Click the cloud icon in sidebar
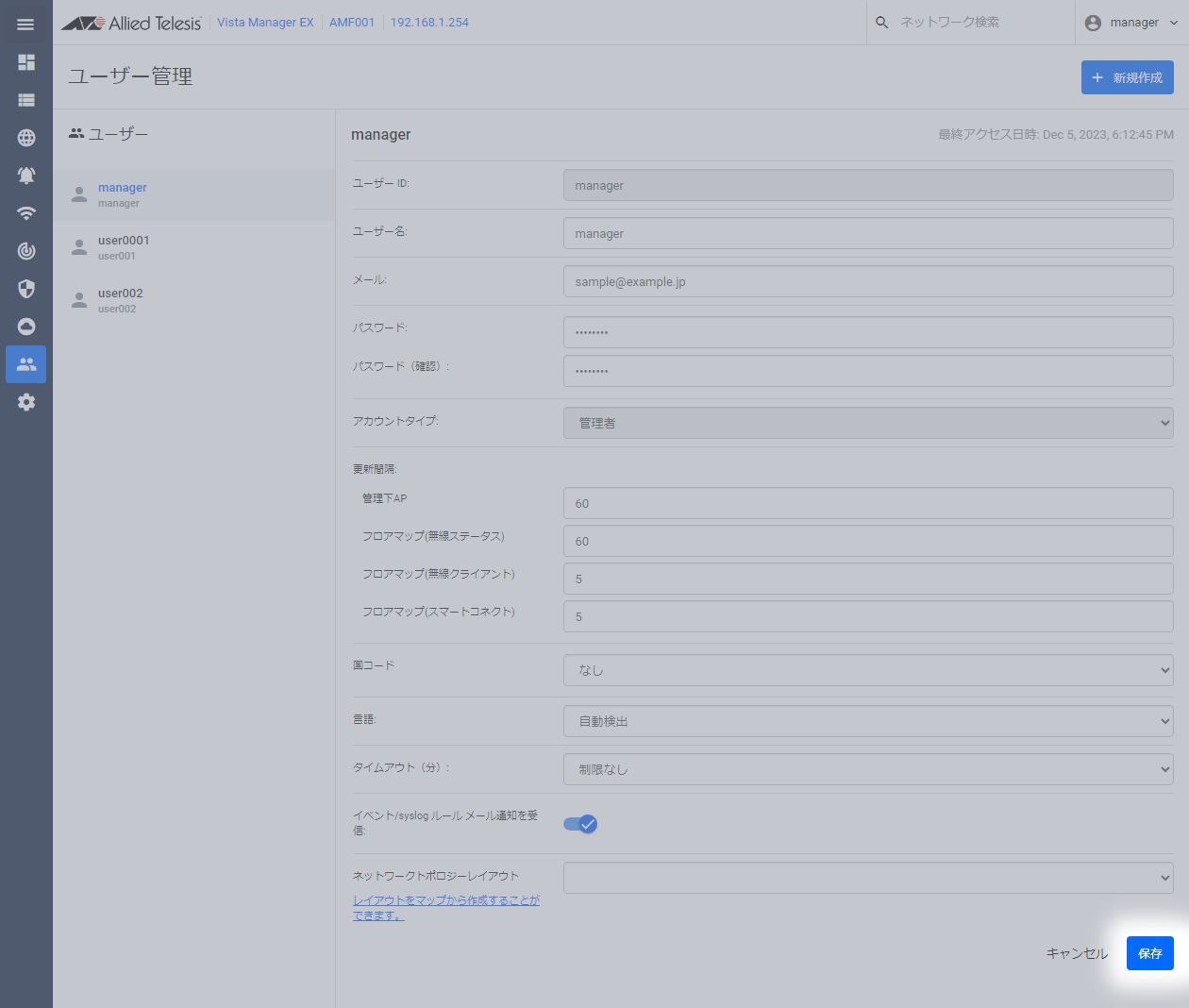Image resolution: width=1189 pixels, height=1008 pixels. point(26,327)
